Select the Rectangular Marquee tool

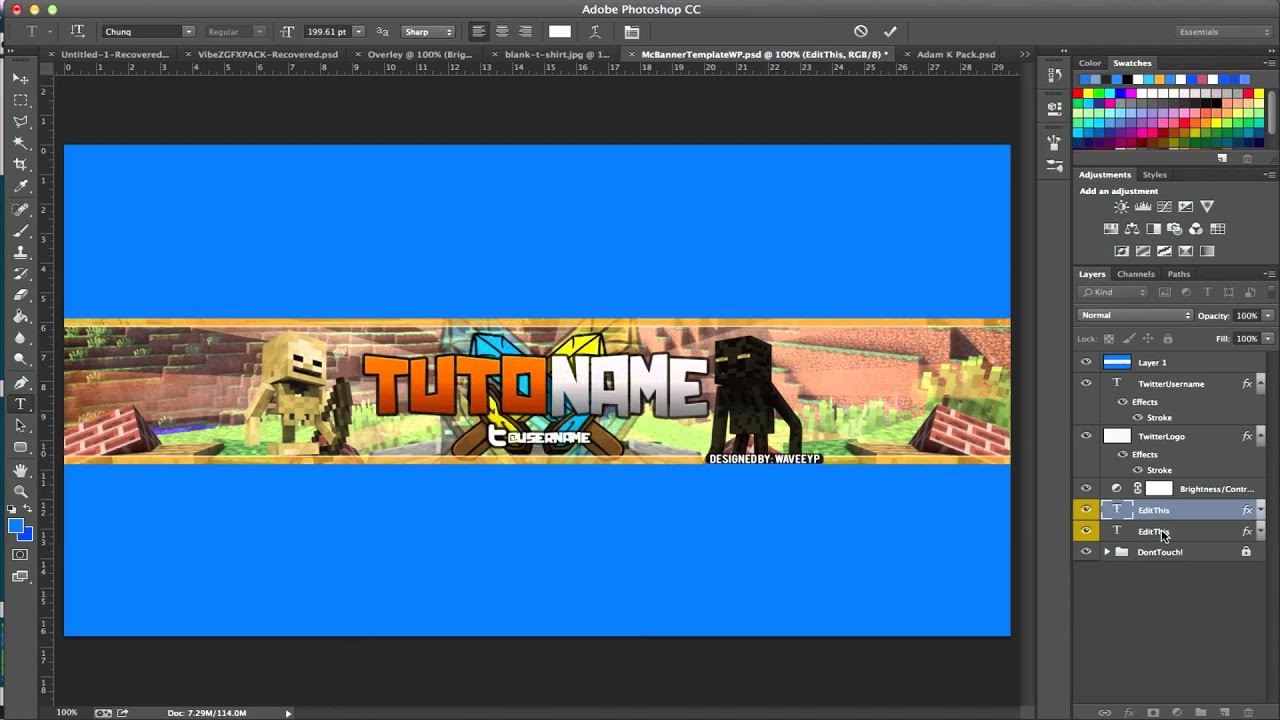pos(20,100)
